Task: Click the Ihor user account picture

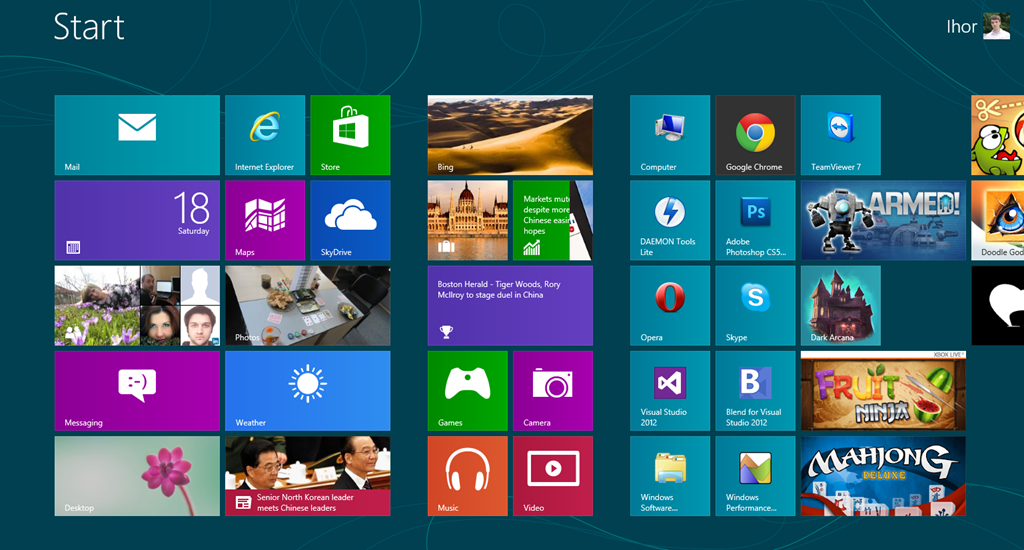Action: click(x=997, y=27)
